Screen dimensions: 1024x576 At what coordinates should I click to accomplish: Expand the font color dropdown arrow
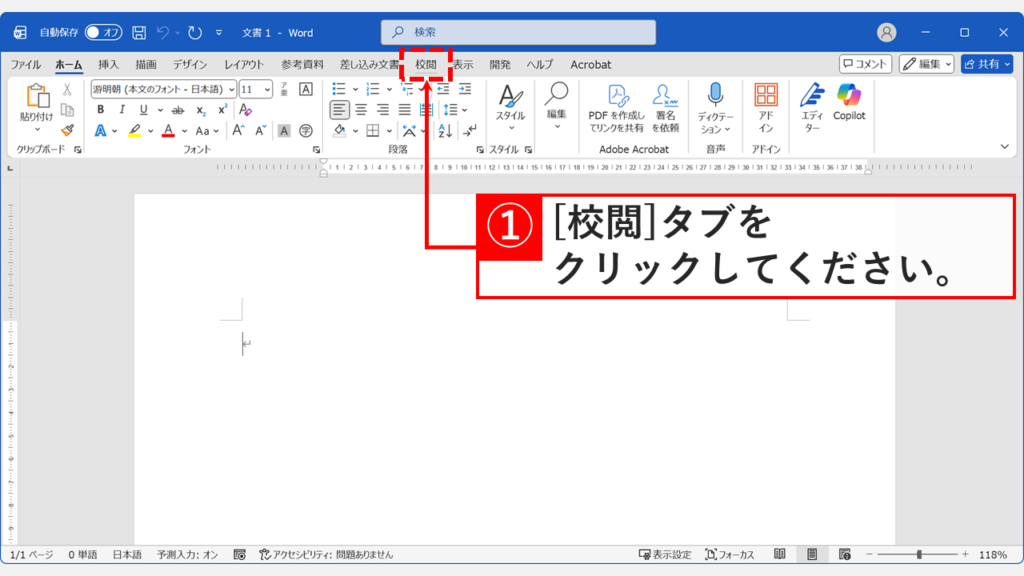pyautogui.click(x=182, y=131)
